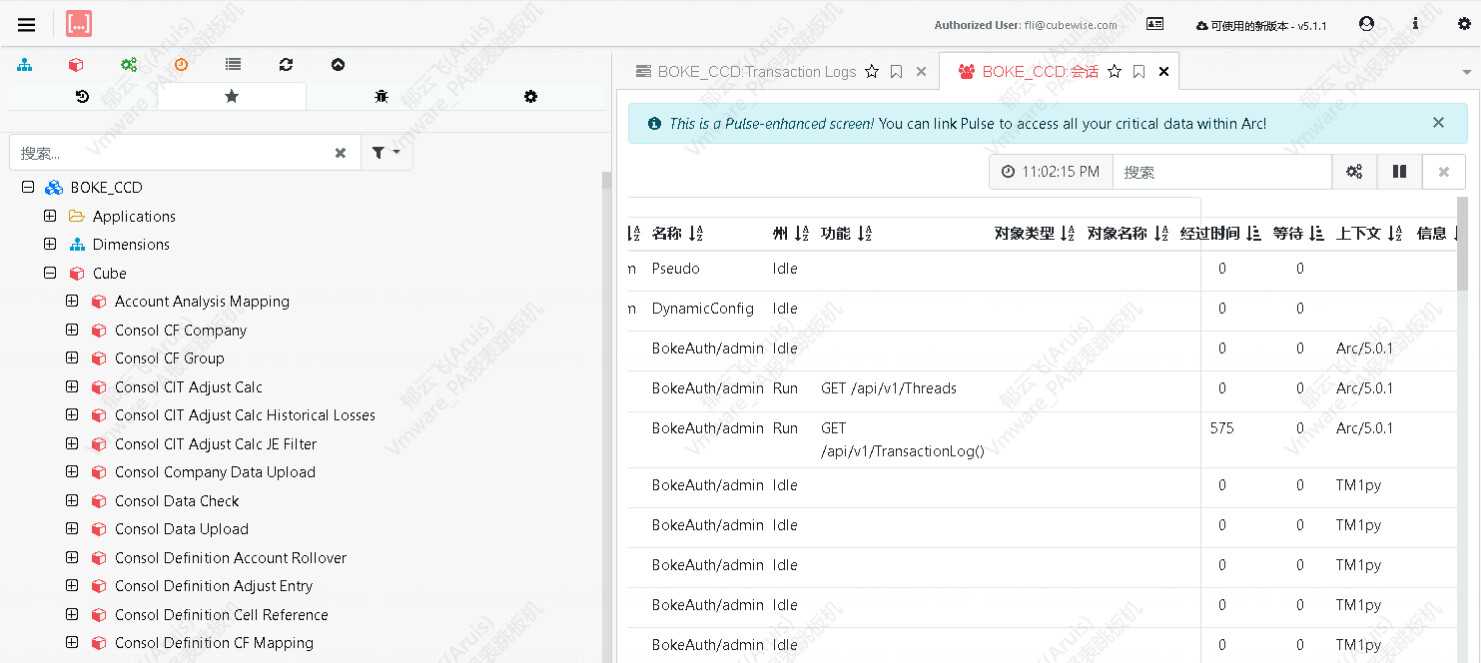Click the user account icon in the header
The image size is (1481, 663).
(x=1367, y=24)
